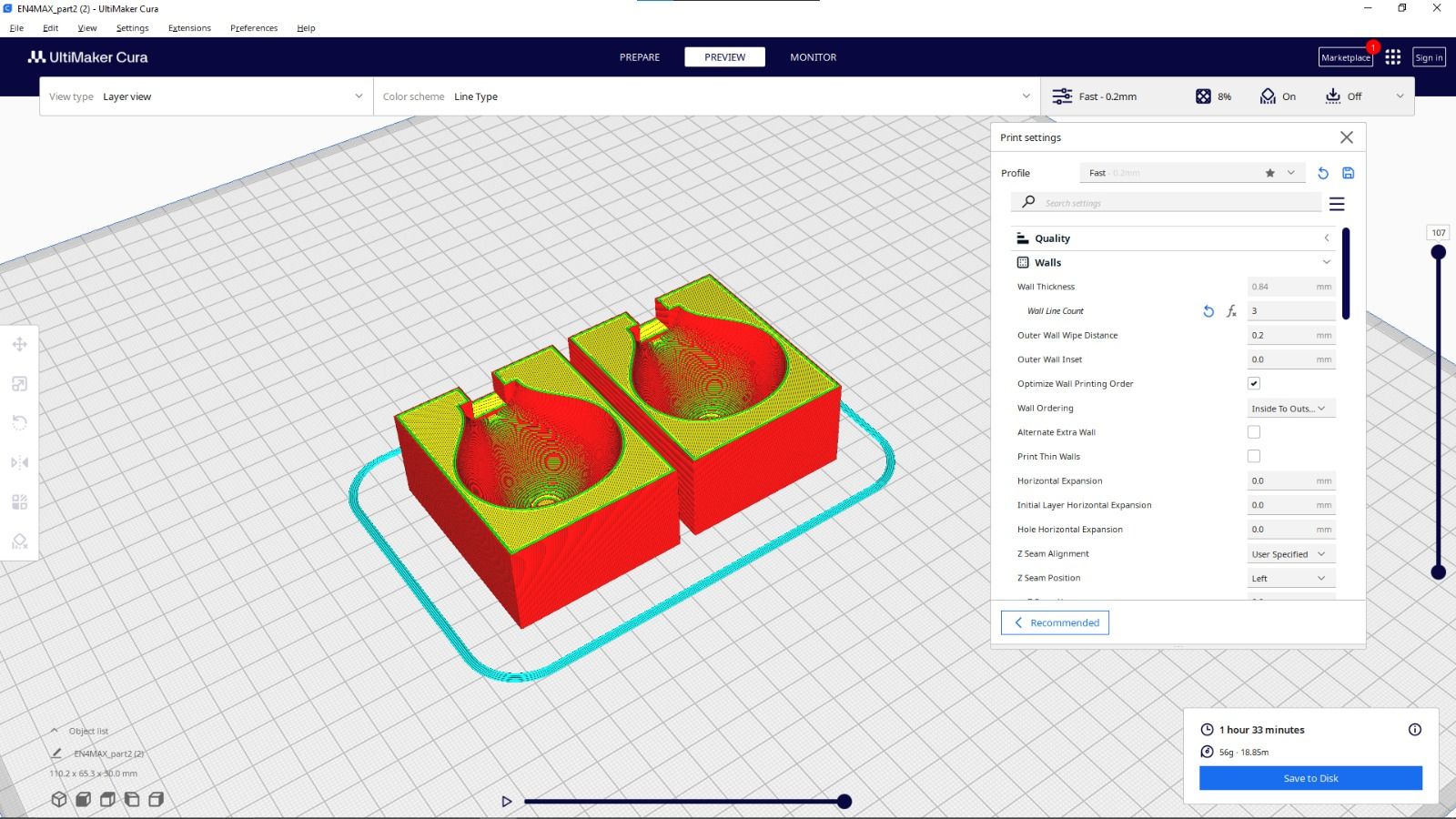Click the infill 8% icon in settings bar
The height and width of the screenshot is (819, 1456).
(1203, 96)
